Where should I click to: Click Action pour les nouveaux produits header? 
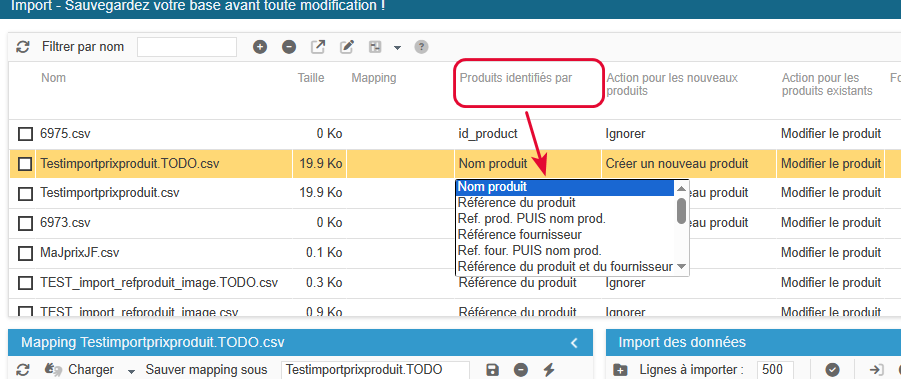(x=672, y=84)
